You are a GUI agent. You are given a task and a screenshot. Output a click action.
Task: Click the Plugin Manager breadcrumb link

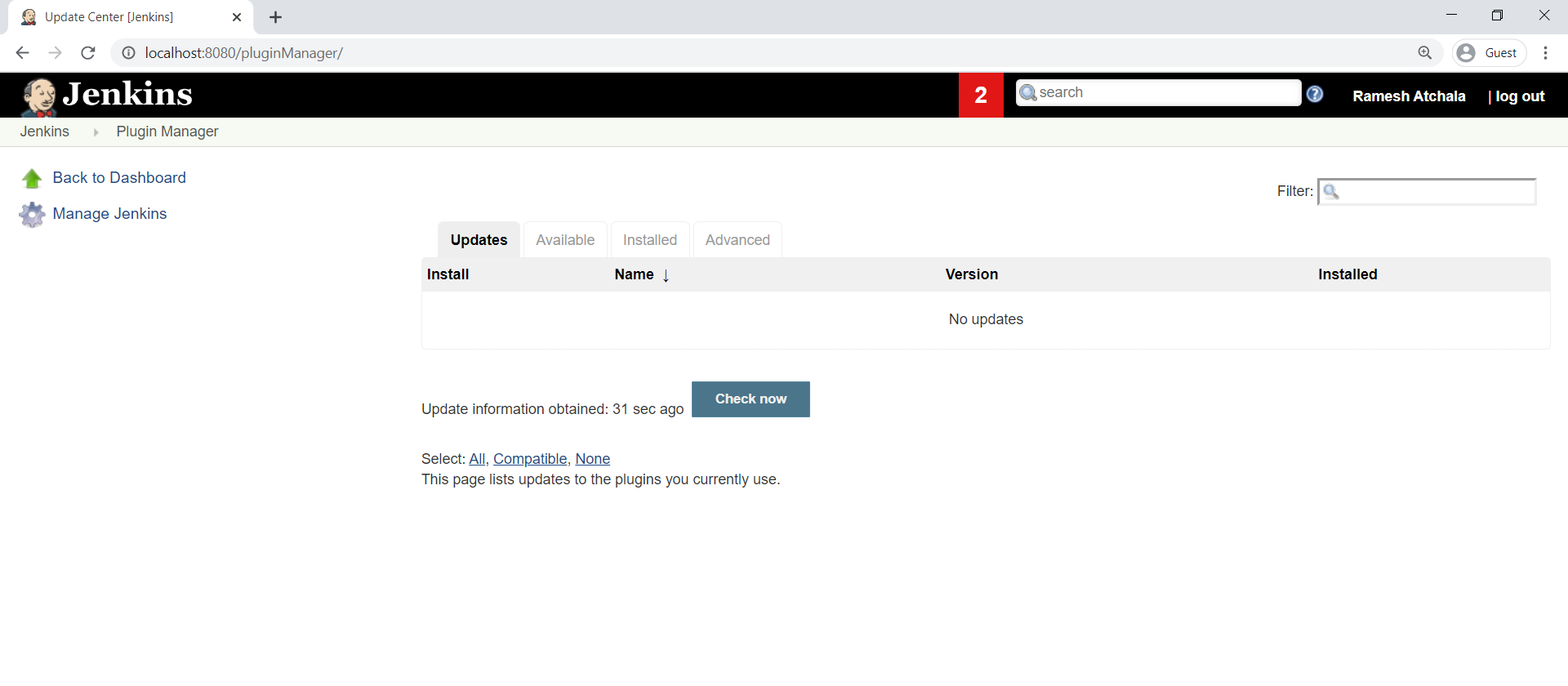click(167, 131)
